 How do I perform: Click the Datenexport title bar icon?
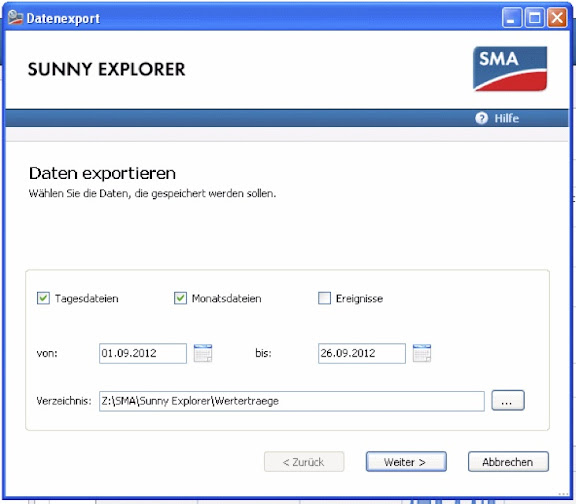pyautogui.click(x=15, y=18)
